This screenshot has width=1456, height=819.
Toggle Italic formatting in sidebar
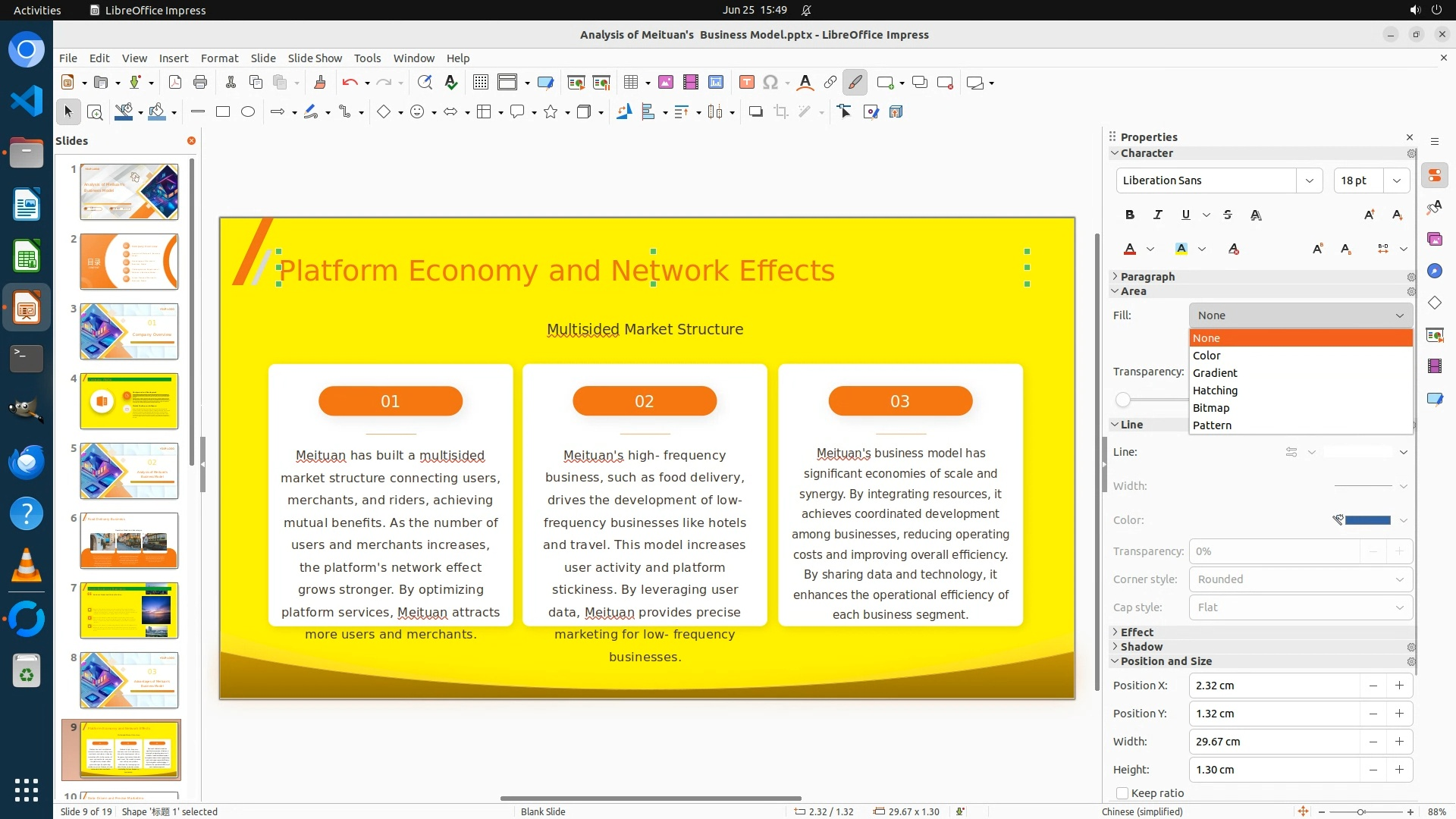pyautogui.click(x=1157, y=215)
